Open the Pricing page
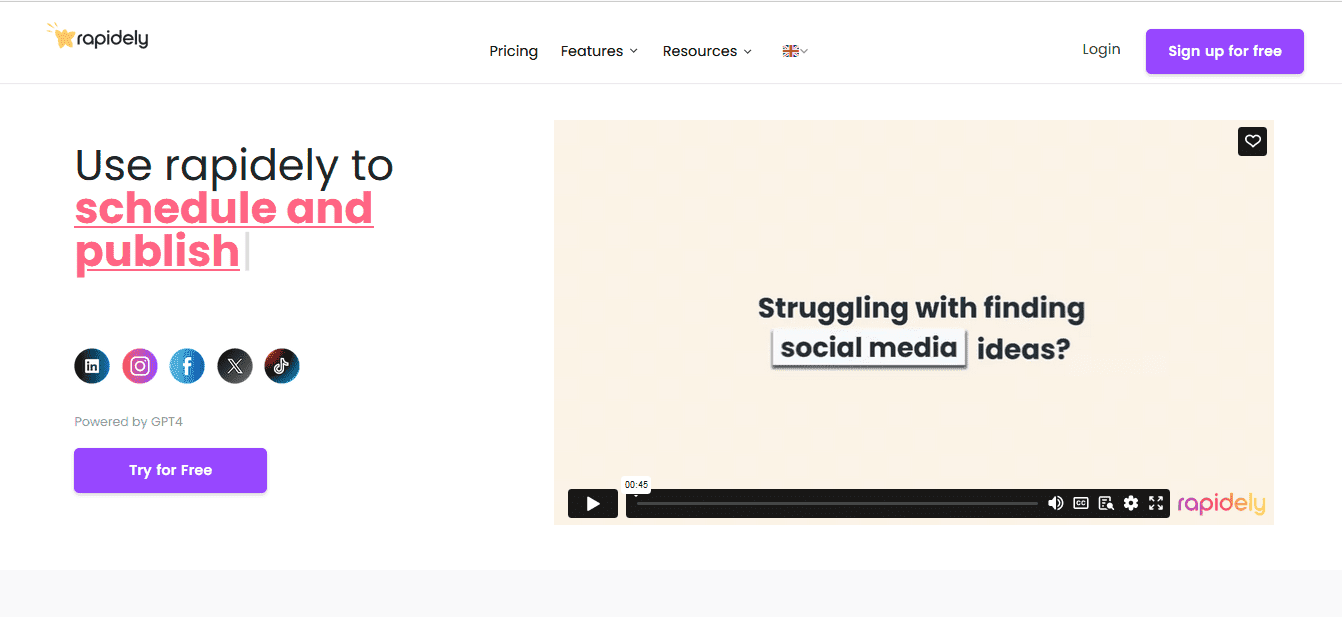 [514, 51]
